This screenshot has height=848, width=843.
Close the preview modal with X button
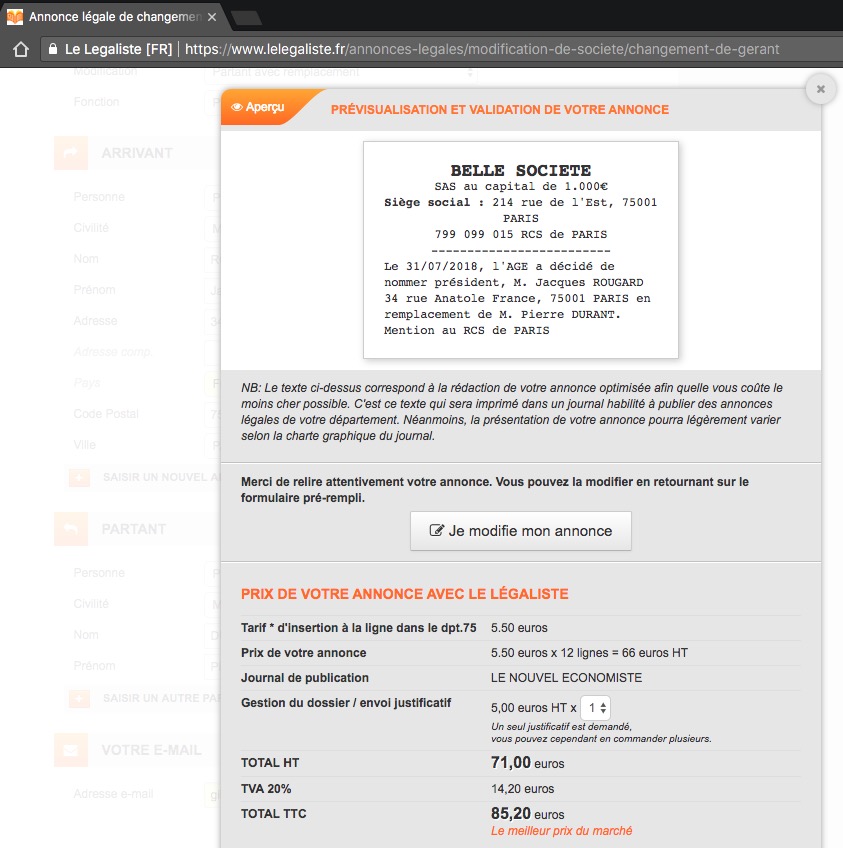tap(820, 89)
